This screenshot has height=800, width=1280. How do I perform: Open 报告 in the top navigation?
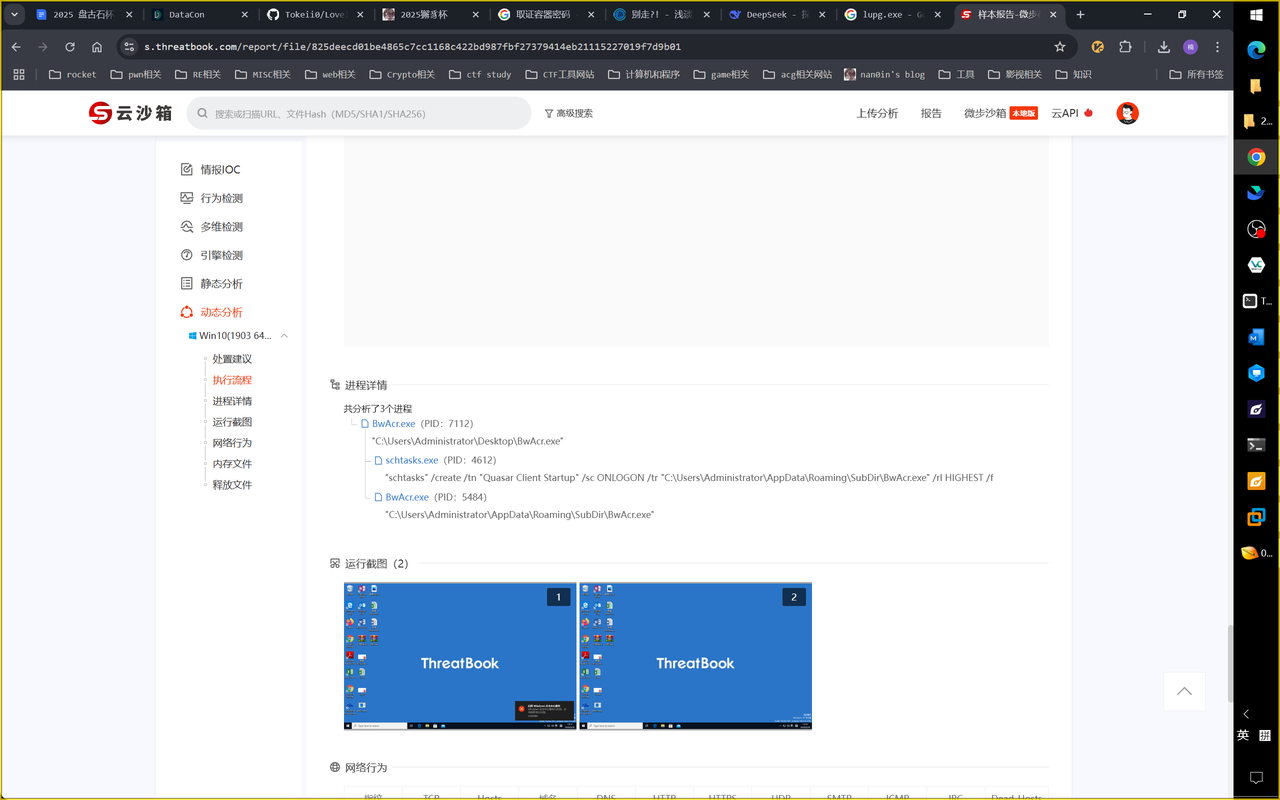click(x=931, y=113)
